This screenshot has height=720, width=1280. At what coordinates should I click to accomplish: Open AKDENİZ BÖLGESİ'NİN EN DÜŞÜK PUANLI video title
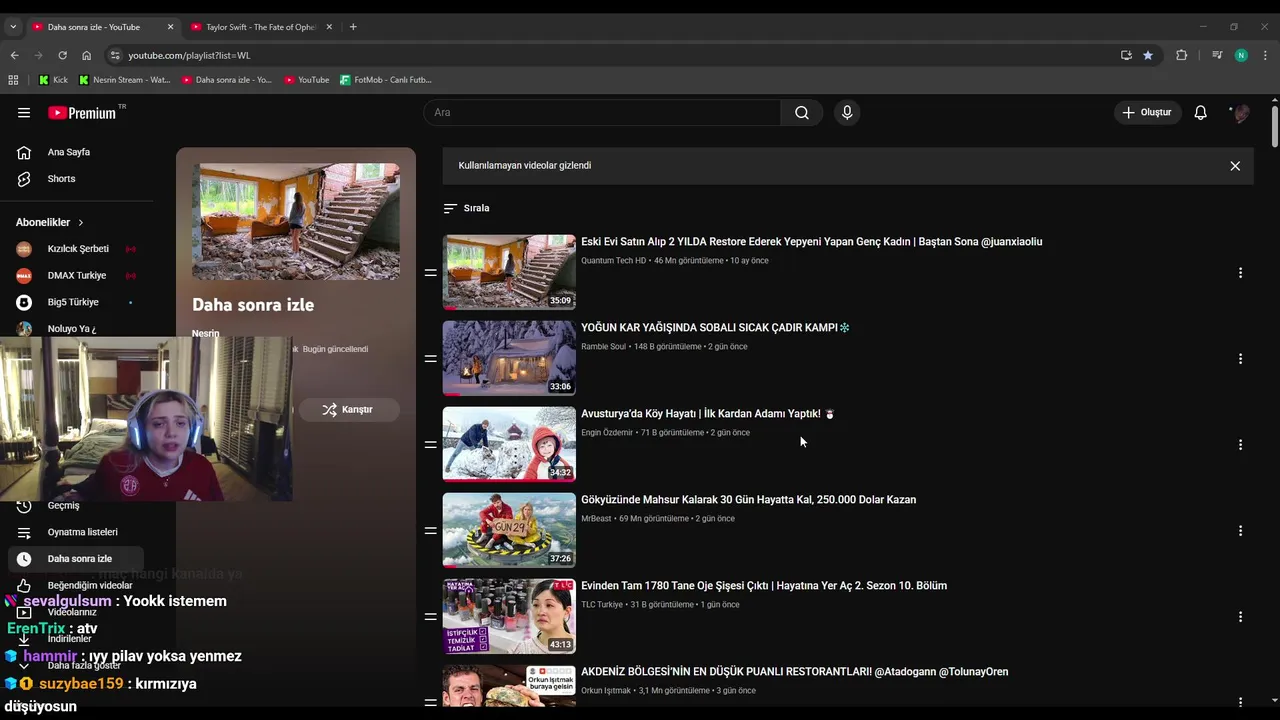click(794, 672)
